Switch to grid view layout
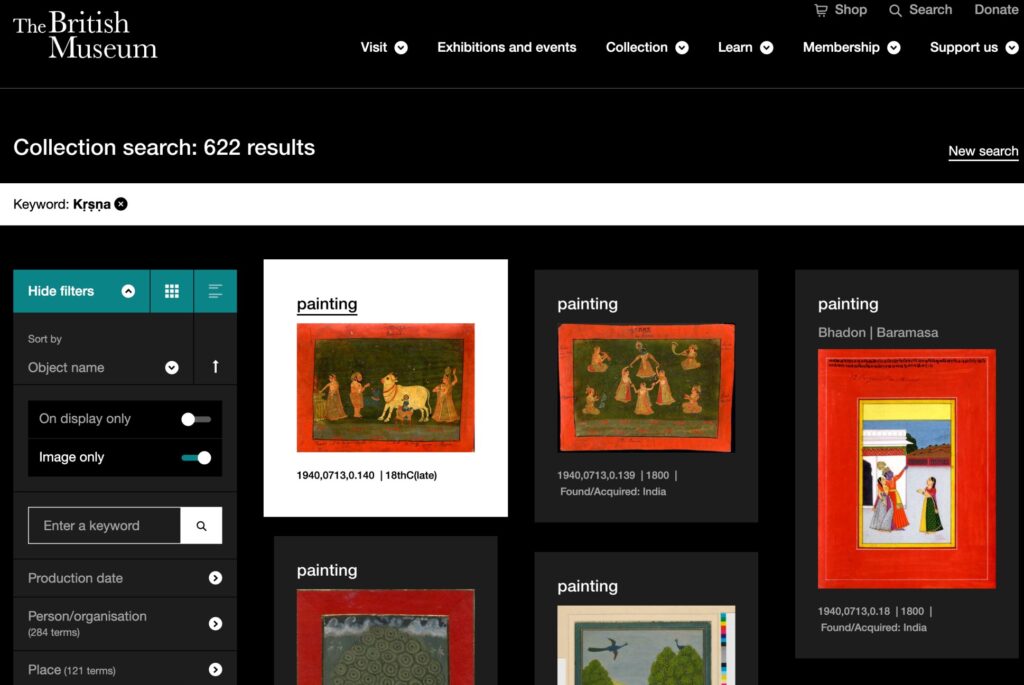The height and width of the screenshot is (685, 1024). click(x=172, y=291)
